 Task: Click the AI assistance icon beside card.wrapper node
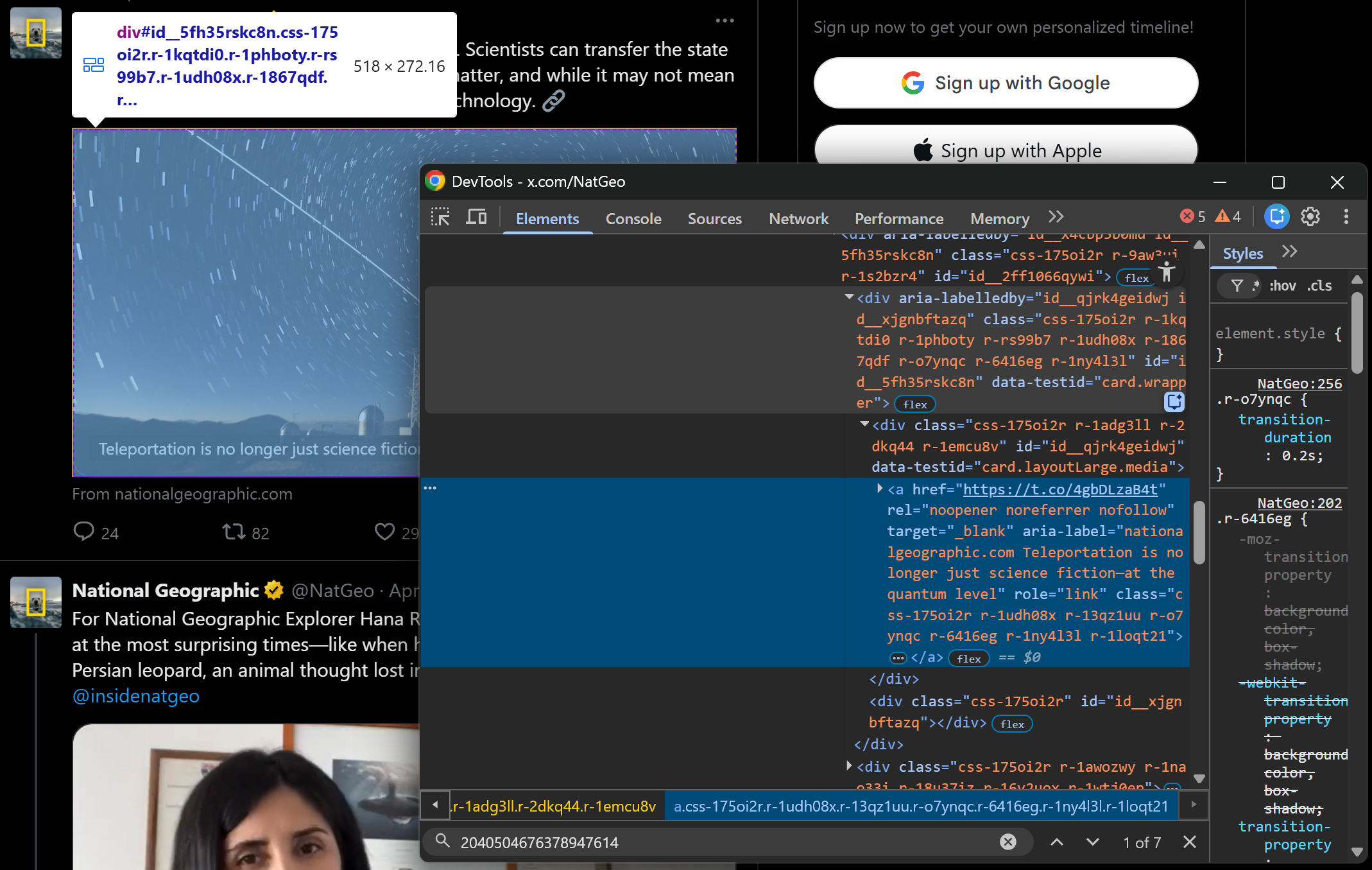point(1174,402)
